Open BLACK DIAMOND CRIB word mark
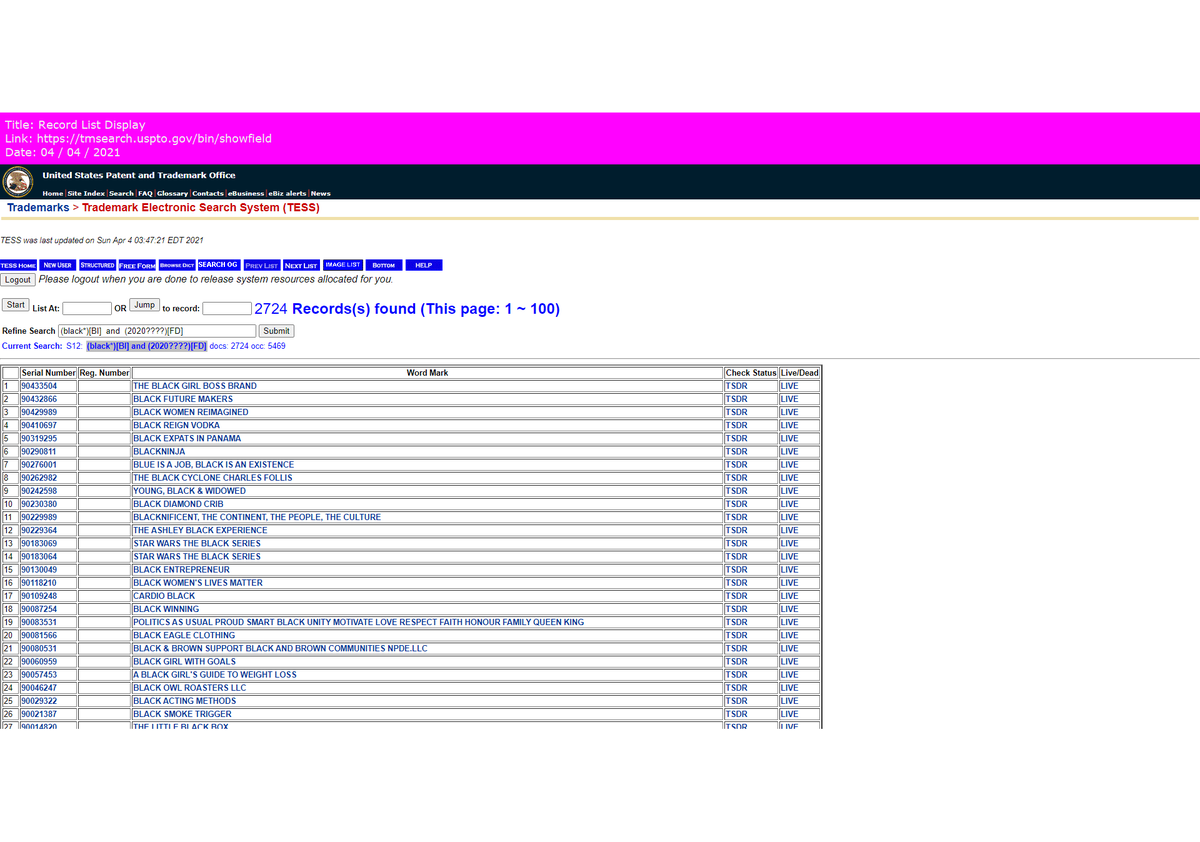The height and width of the screenshot is (842, 1200). [x=179, y=504]
